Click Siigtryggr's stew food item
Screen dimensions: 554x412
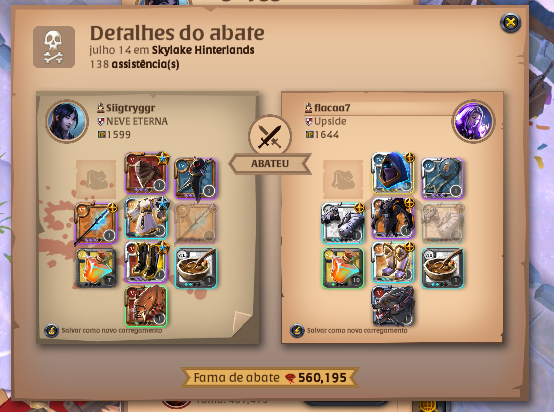(195, 267)
